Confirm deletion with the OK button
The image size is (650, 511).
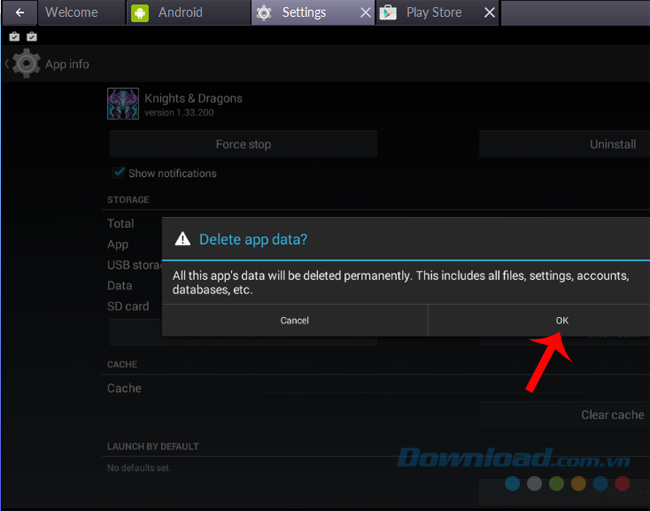pyautogui.click(x=539, y=320)
